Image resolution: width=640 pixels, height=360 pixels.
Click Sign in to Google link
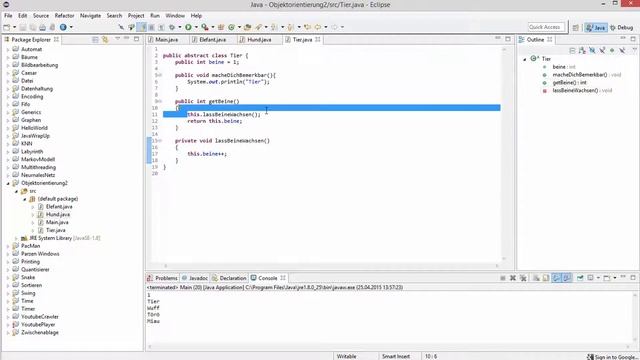[611, 357]
